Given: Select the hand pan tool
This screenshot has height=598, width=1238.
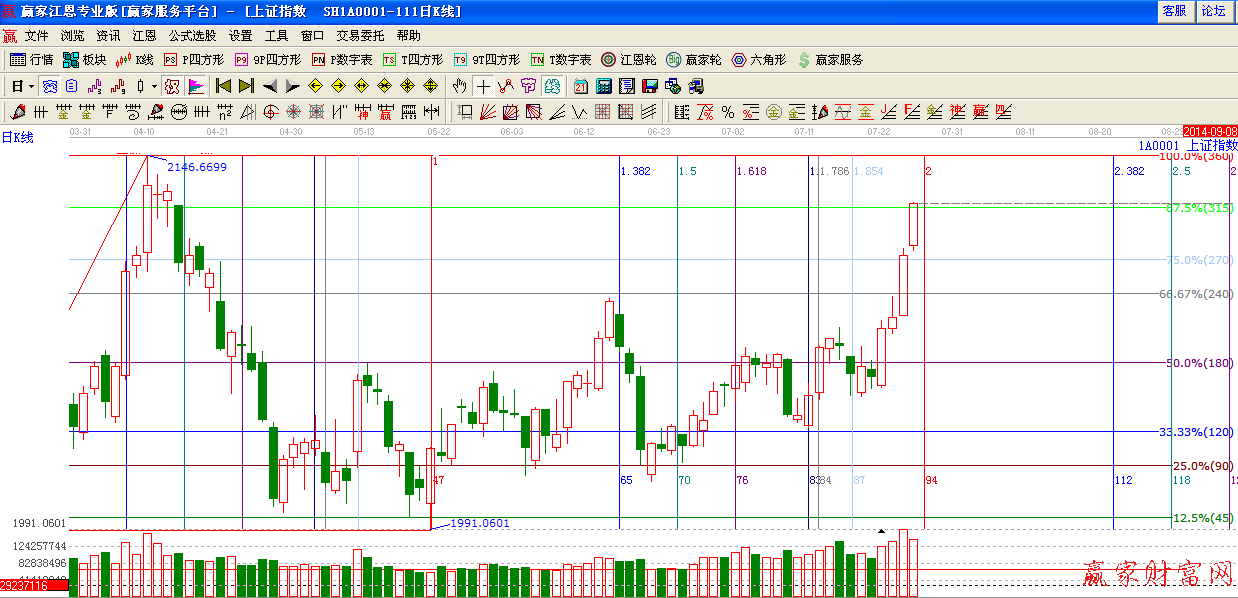Looking at the screenshot, I should (459, 86).
